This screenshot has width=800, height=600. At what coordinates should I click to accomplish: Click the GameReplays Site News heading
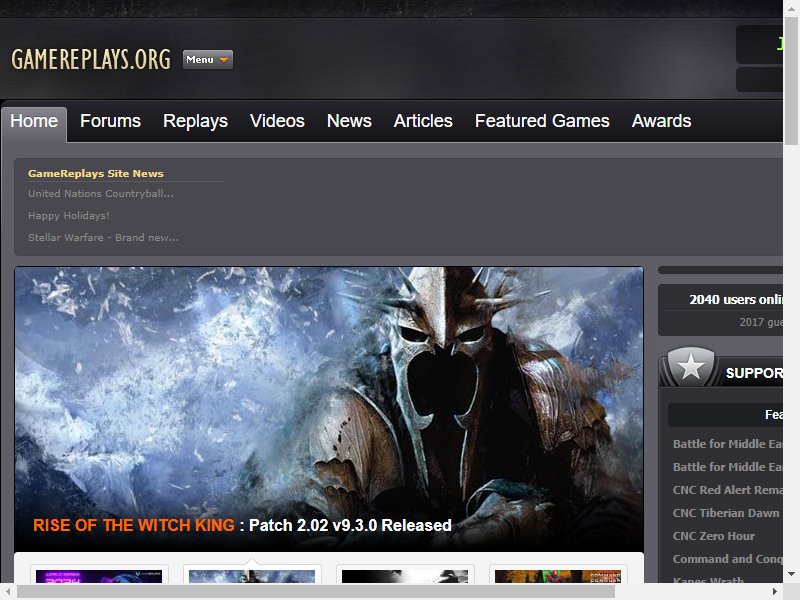(96, 173)
